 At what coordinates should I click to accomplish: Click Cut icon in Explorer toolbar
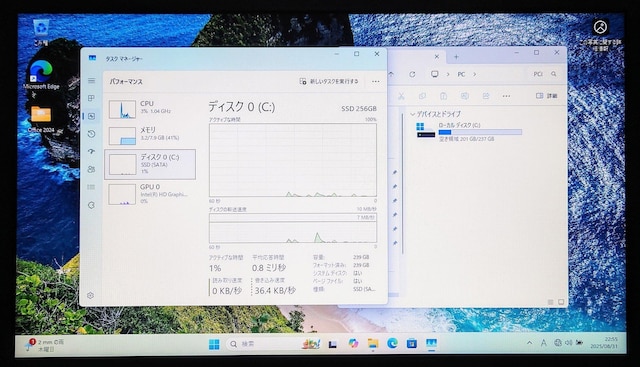click(401, 96)
